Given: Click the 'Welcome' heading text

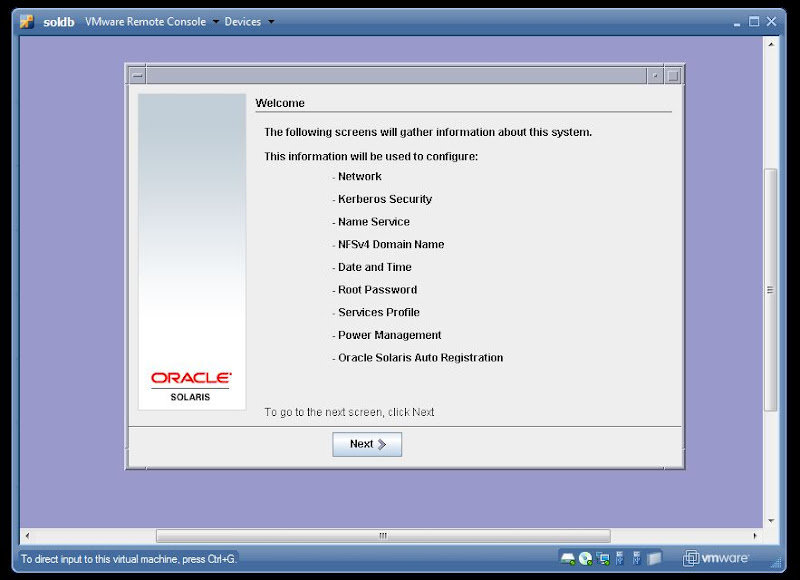Looking at the screenshot, I should click(x=280, y=103).
